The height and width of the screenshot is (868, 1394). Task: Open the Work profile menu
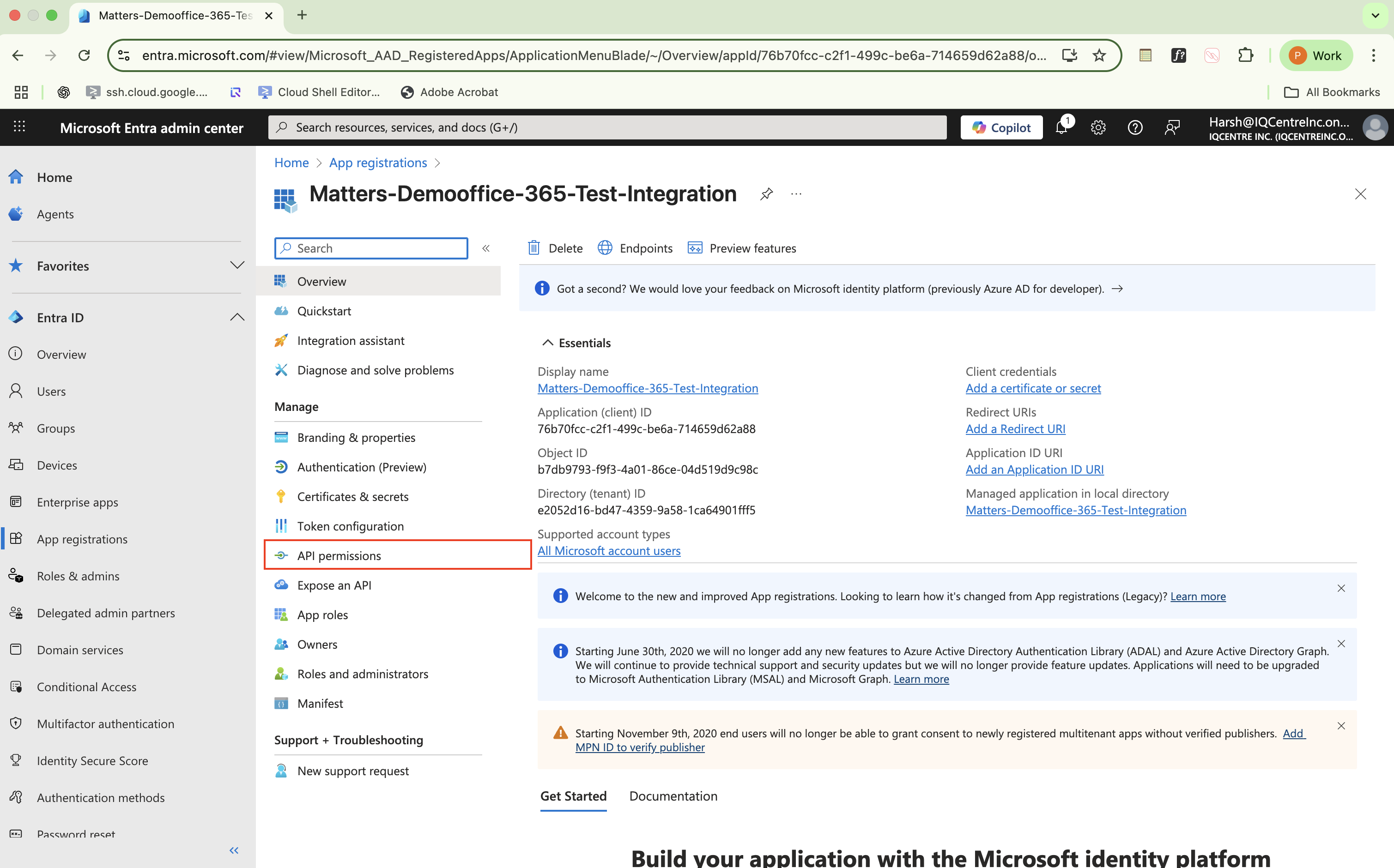[1315, 55]
